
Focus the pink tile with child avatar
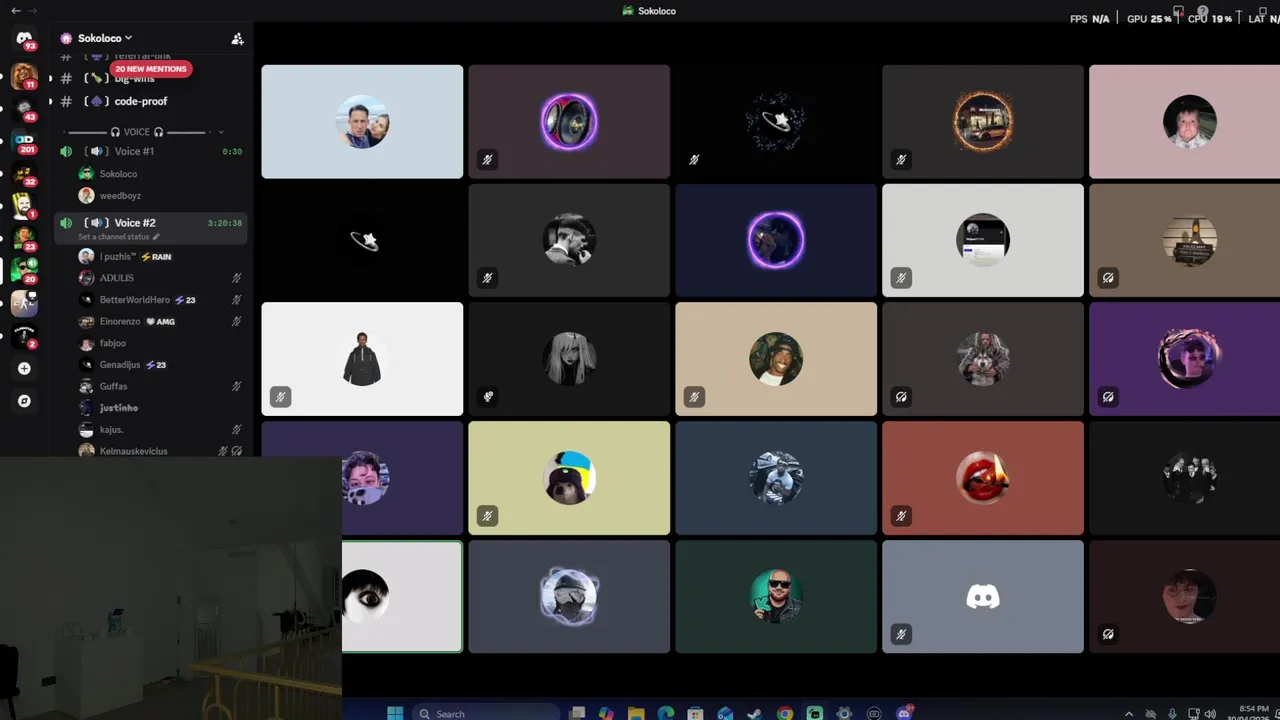pos(1184,122)
